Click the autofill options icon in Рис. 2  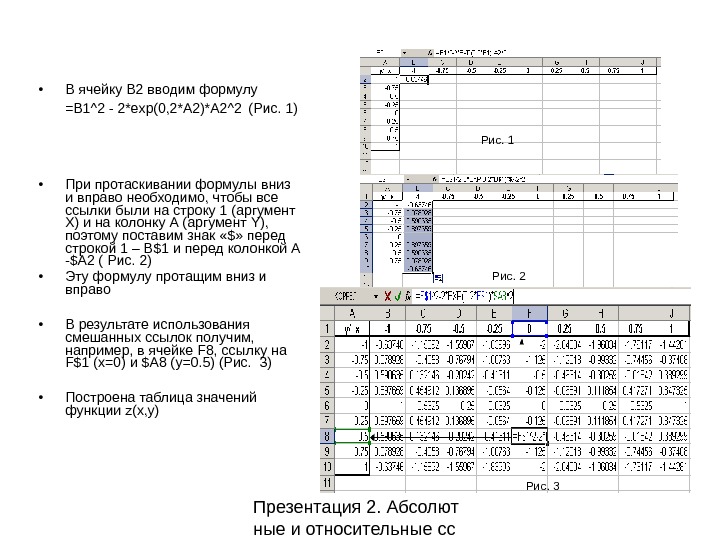click(438, 277)
